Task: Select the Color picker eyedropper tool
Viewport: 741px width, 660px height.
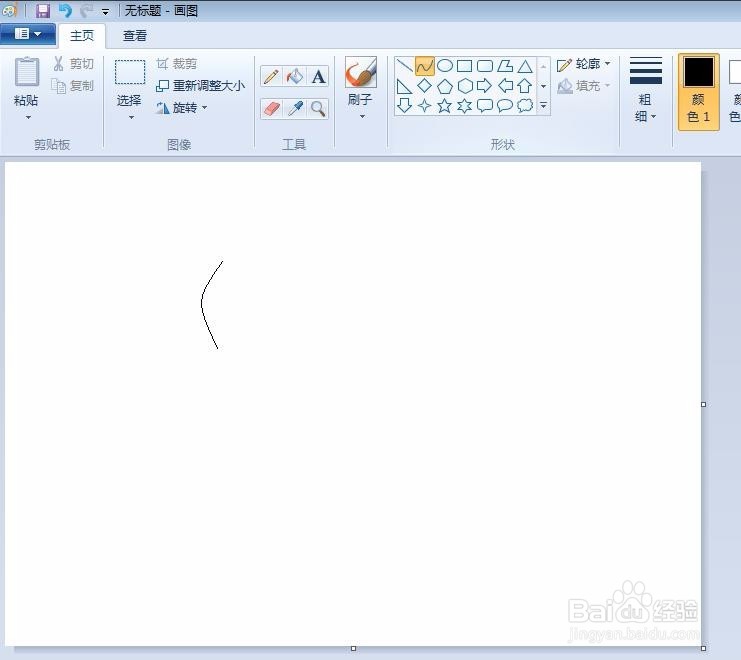Action: (295, 109)
